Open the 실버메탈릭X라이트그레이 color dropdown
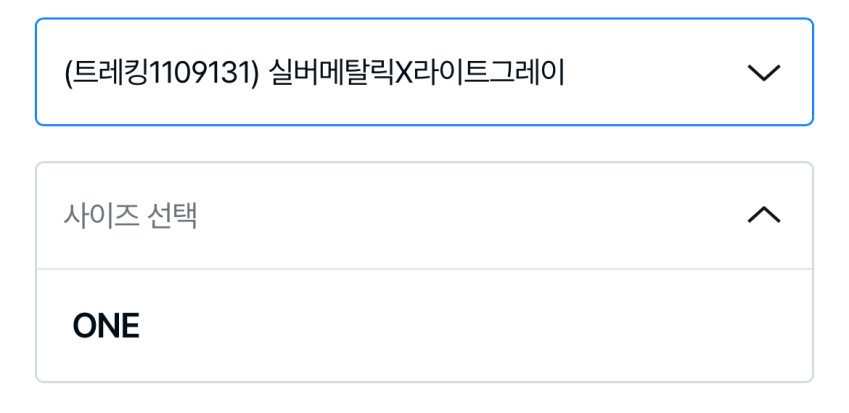This screenshot has width=849, height=413. (x=424, y=73)
